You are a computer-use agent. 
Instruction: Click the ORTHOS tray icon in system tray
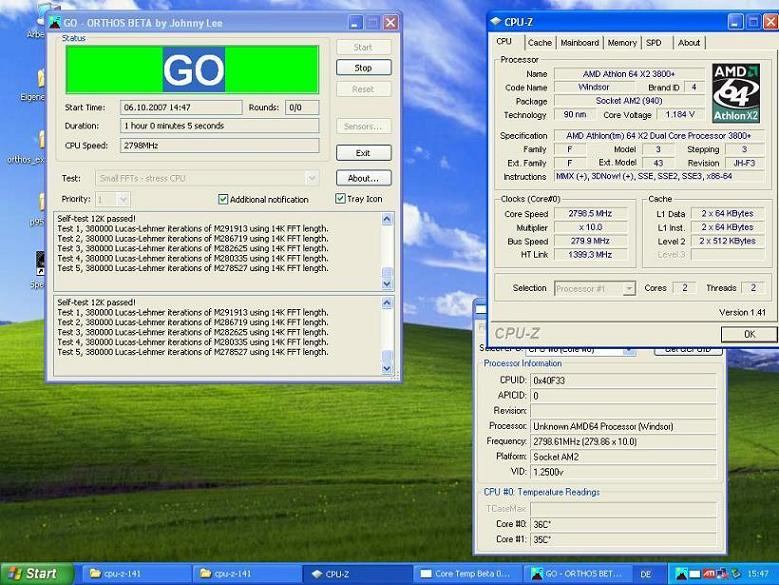click(681, 574)
